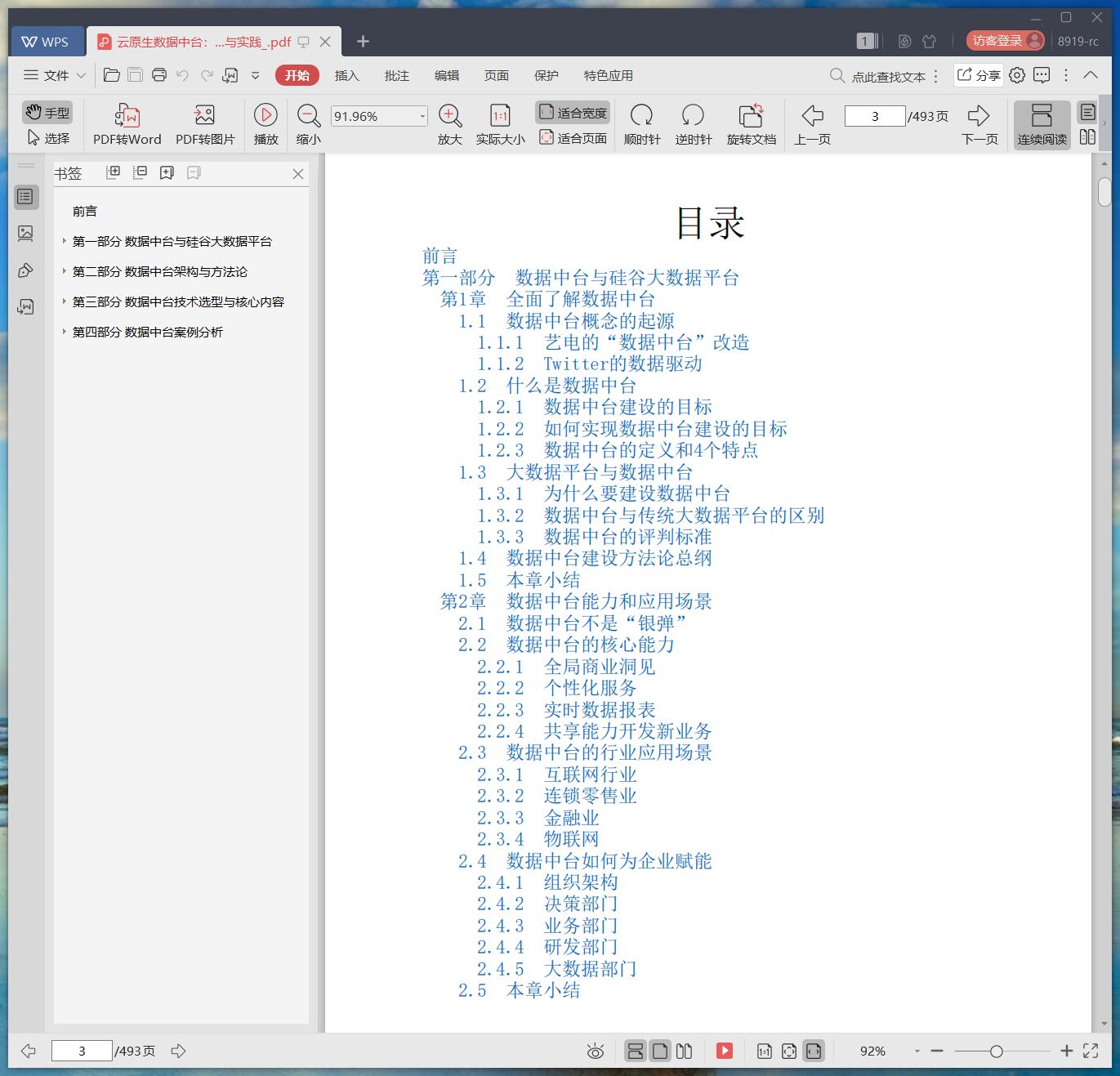
Task: Open the quick access toolbar customize arrow
Action: click(x=255, y=75)
